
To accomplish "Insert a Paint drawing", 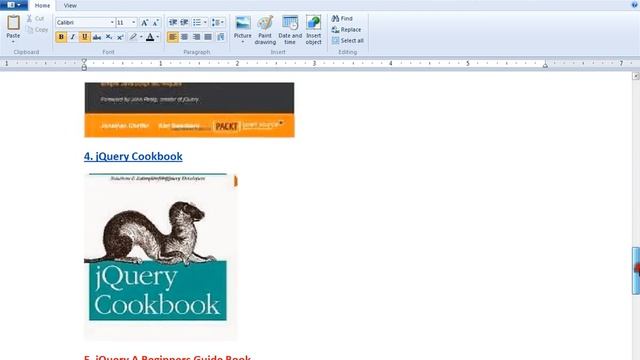I will 265,30.
